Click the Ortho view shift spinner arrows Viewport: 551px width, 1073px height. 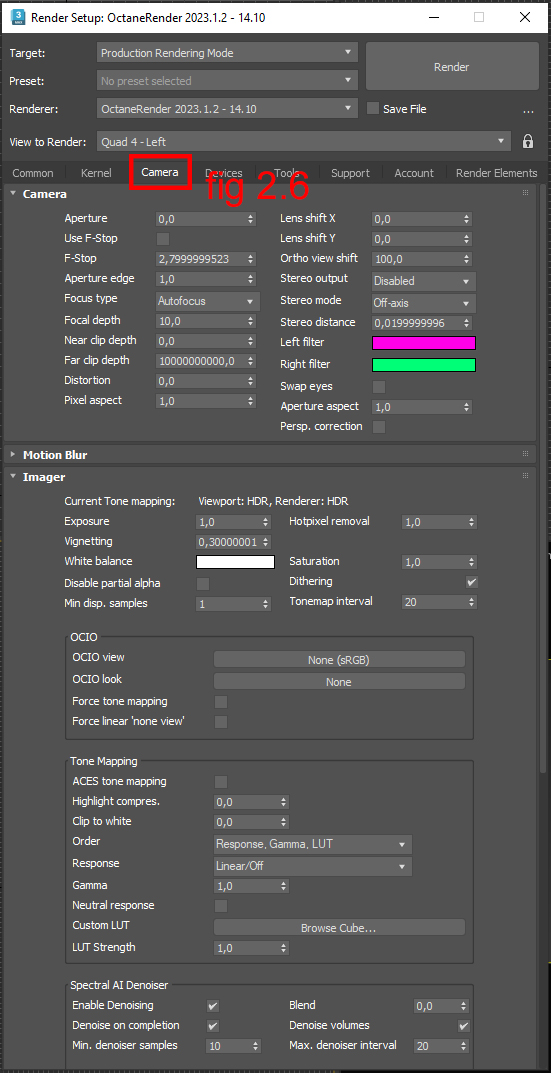pyautogui.click(x=466, y=259)
